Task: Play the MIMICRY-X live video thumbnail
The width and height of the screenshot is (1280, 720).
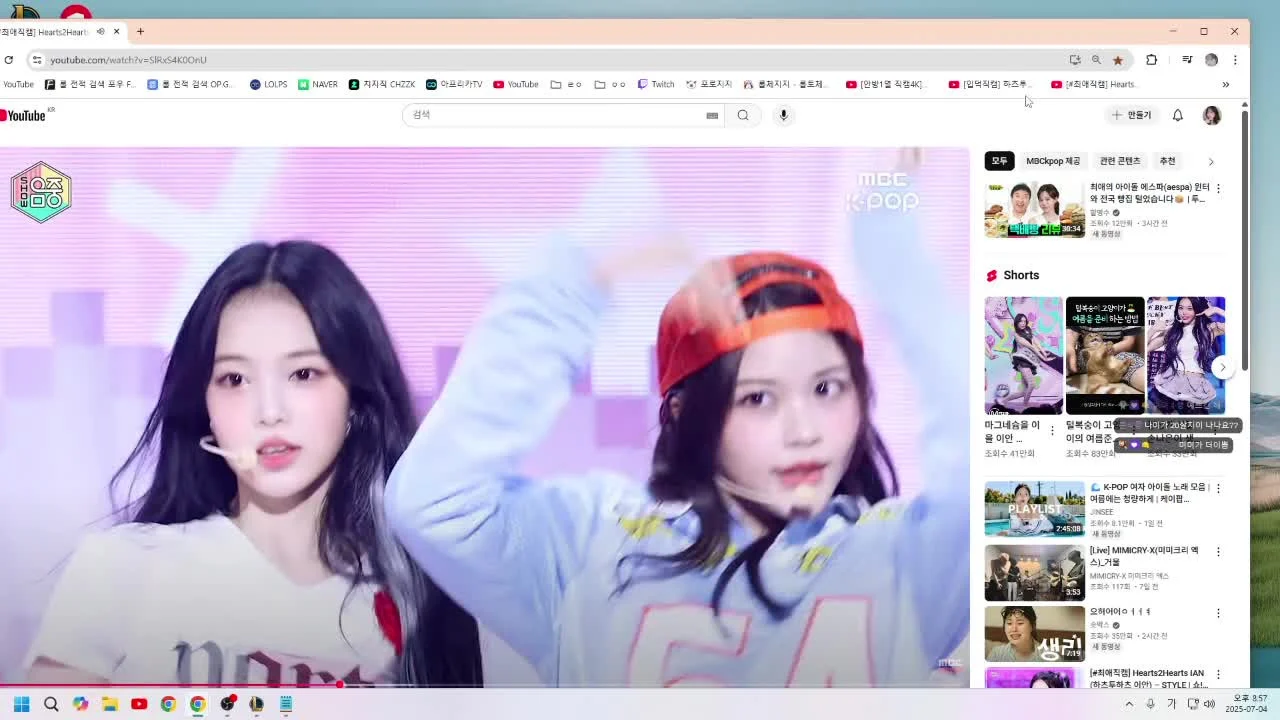Action: pyautogui.click(x=1034, y=572)
